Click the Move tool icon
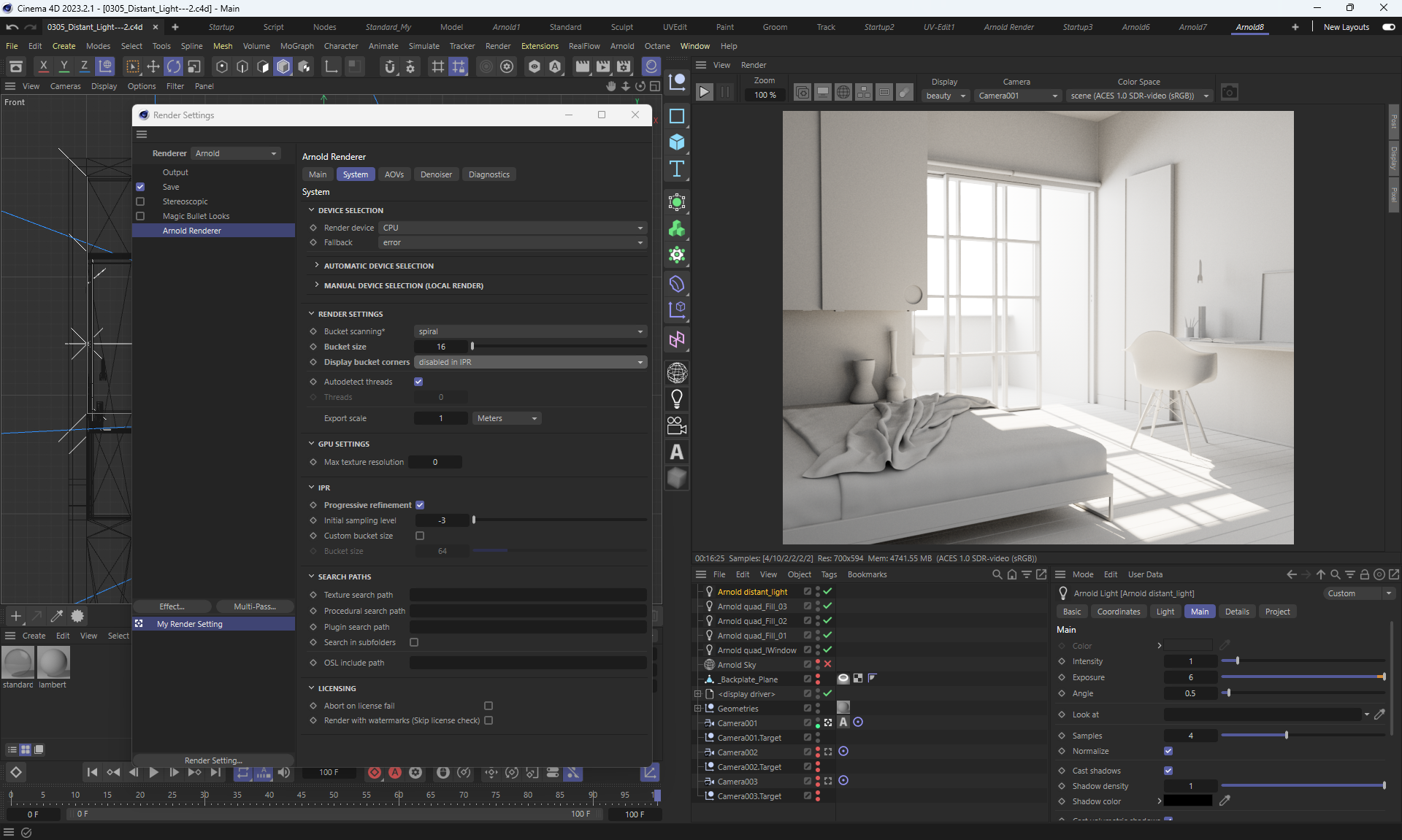 [153, 66]
